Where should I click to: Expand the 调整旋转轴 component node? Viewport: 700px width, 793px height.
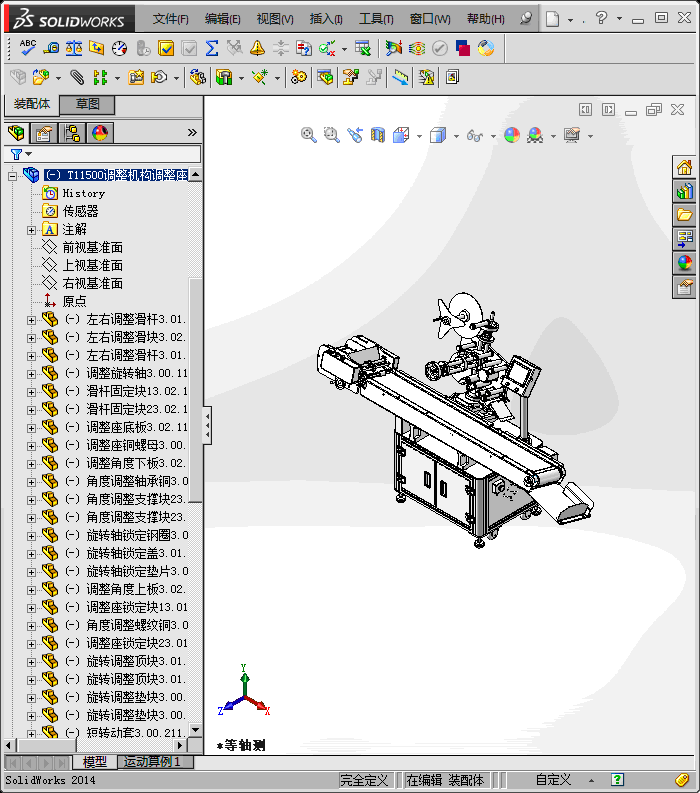tap(31, 374)
